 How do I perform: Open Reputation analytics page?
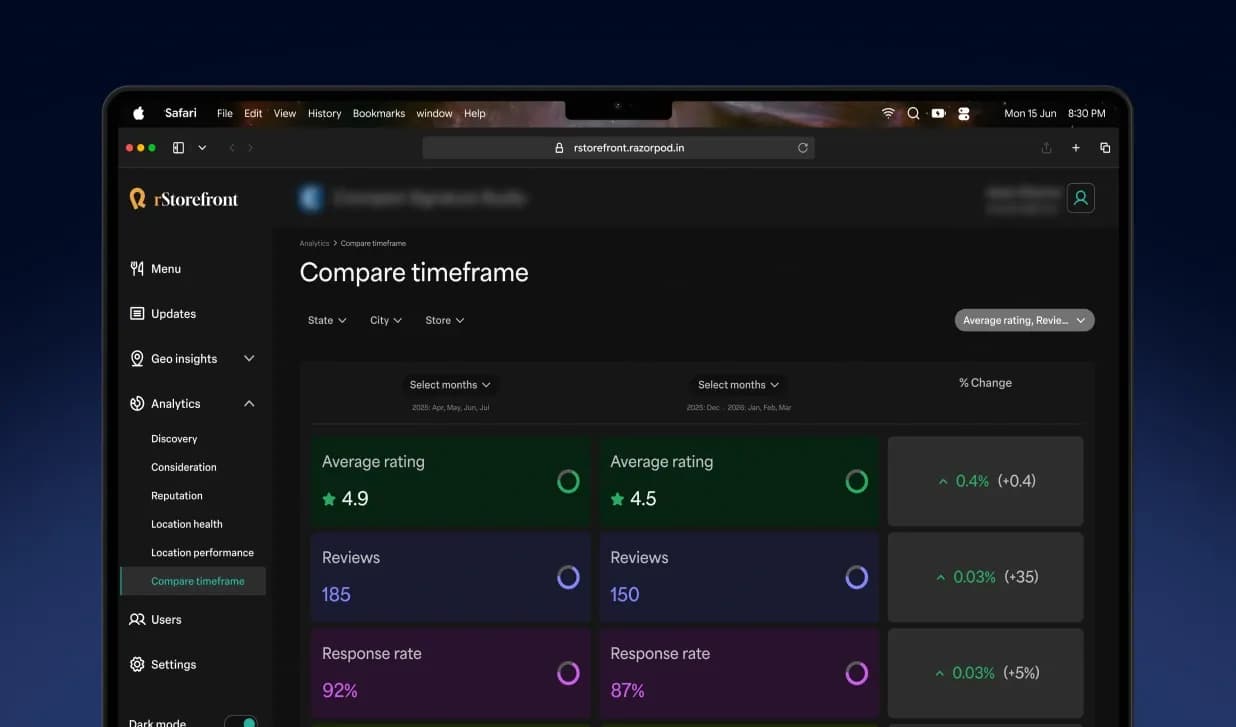[x=177, y=496]
